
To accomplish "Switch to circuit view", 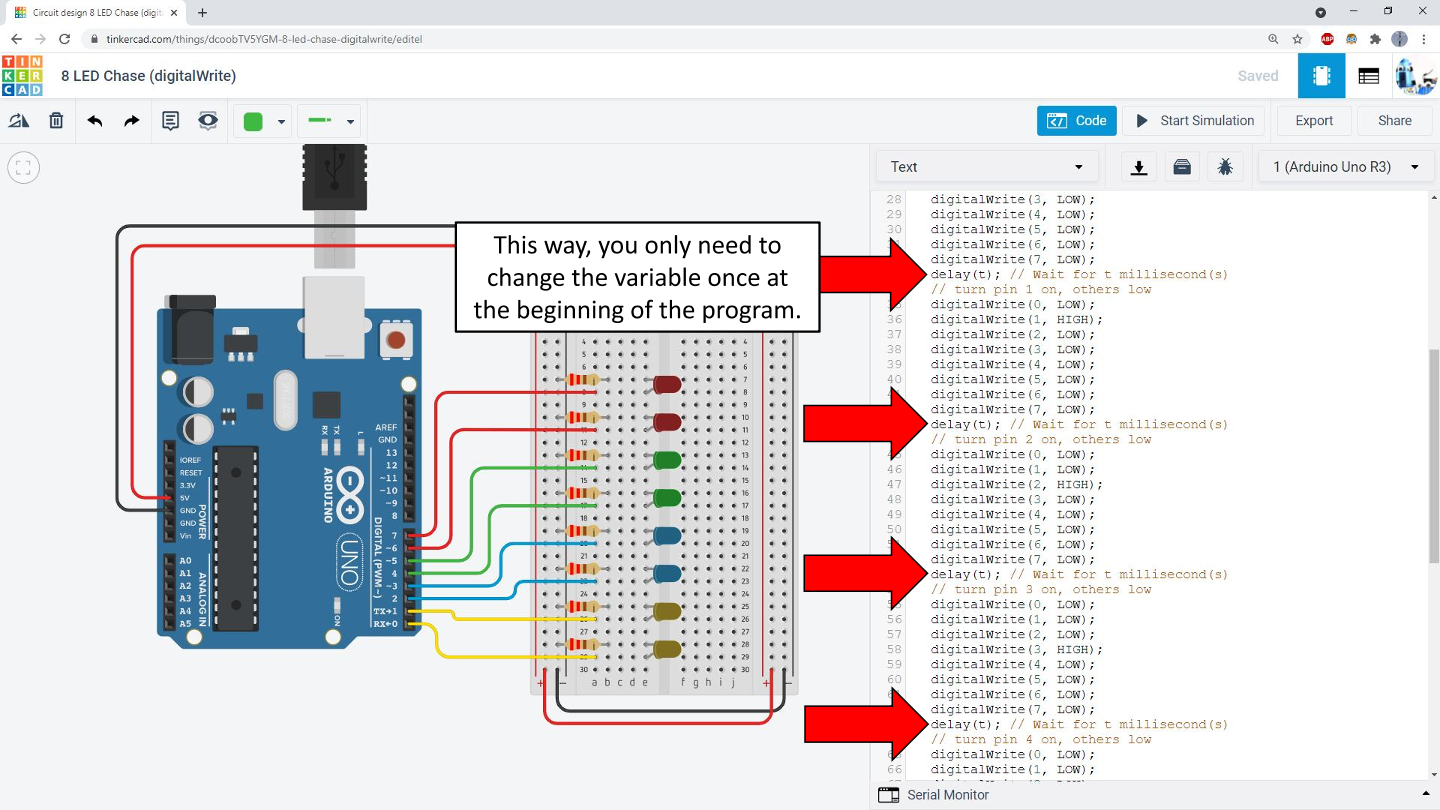I will (1321, 76).
